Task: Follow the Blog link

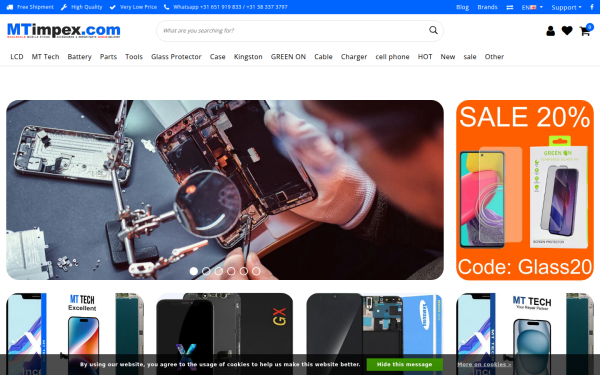Action: tap(462, 7)
